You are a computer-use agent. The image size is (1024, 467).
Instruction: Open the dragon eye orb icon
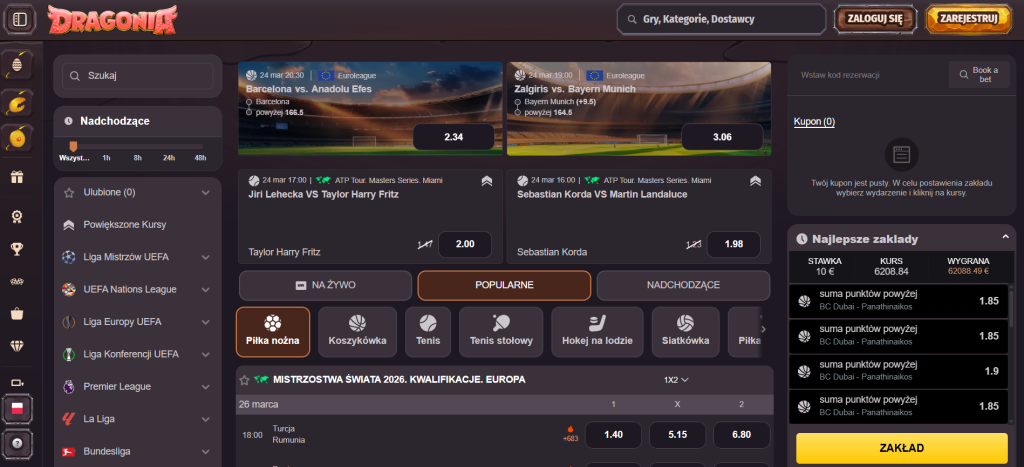tap(18, 138)
